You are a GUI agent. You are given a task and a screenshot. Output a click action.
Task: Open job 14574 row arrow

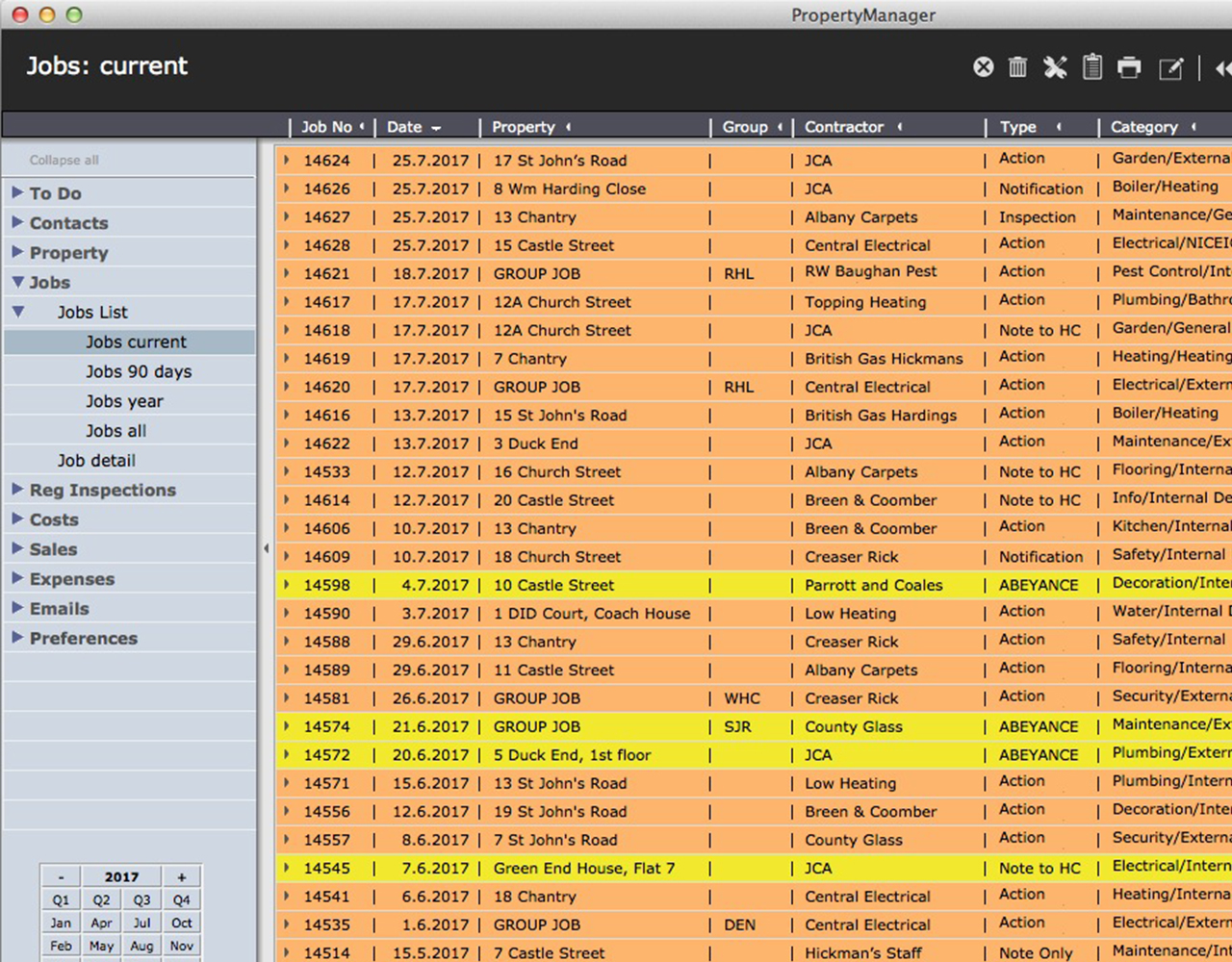pyautogui.click(x=286, y=725)
